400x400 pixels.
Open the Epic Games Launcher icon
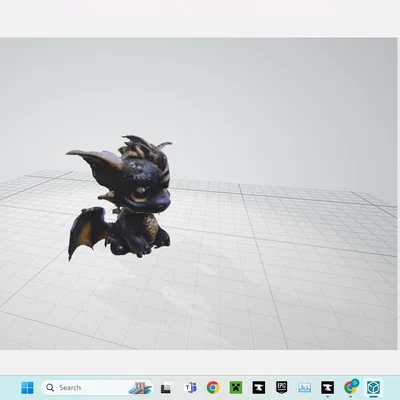[x=282, y=387]
